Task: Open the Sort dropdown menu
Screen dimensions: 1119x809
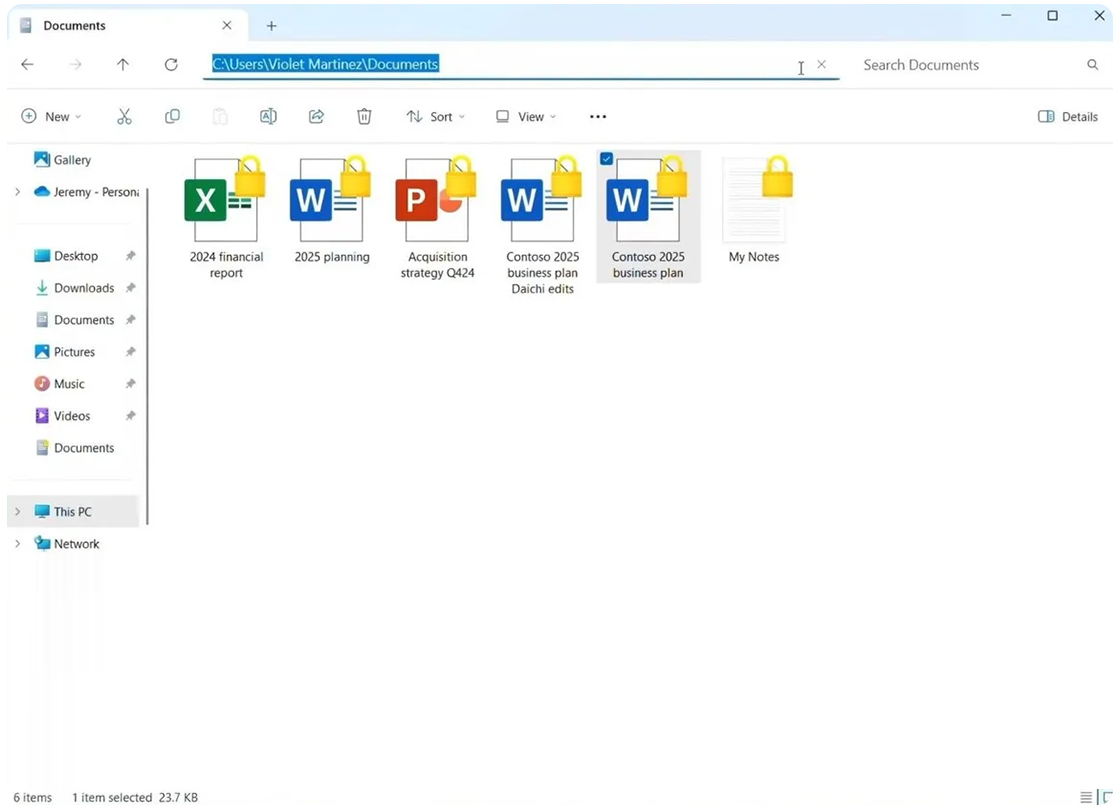Action: pyautogui.click(x=435, y=117)
